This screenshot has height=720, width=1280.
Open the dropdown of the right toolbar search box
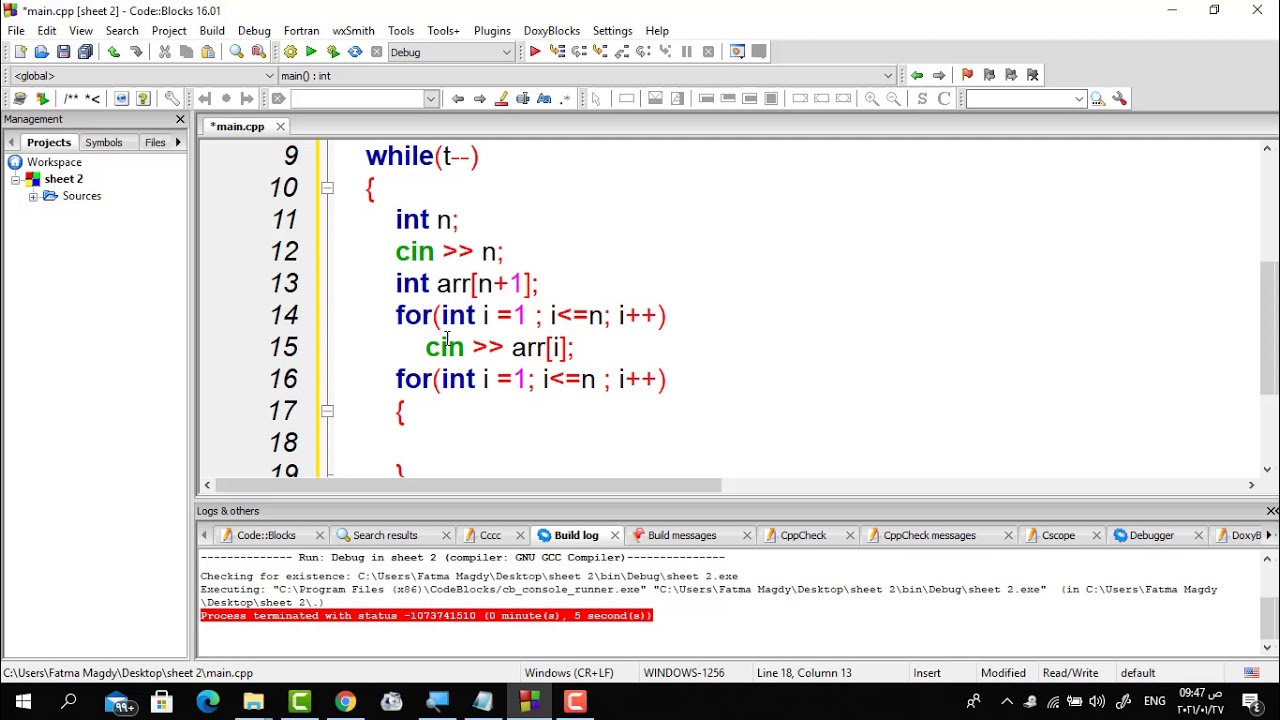click(x=1079, y=99)
